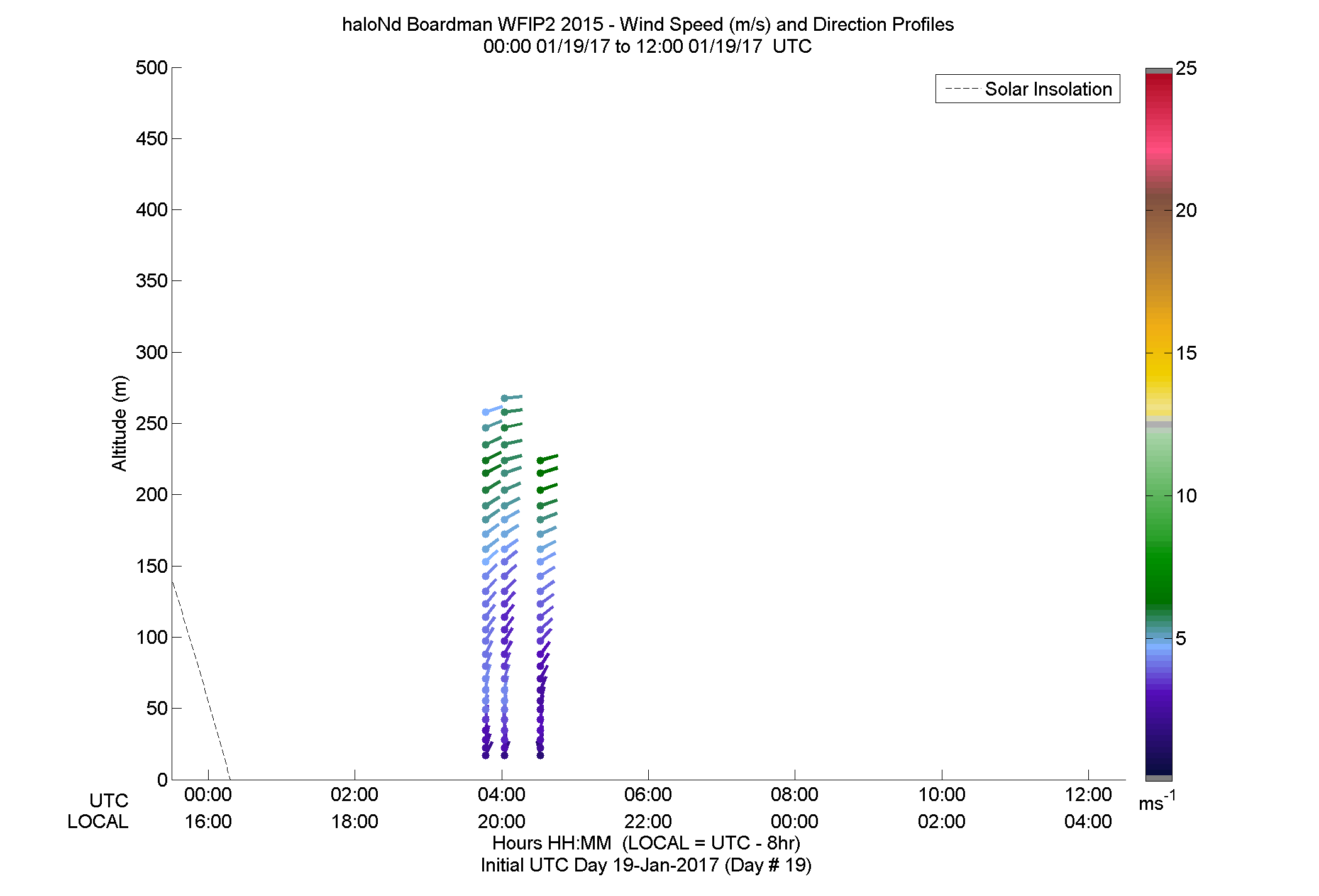Click the 22:00 local time label
This screenshot has width=1319, height=896.
[x=648, y=821]
